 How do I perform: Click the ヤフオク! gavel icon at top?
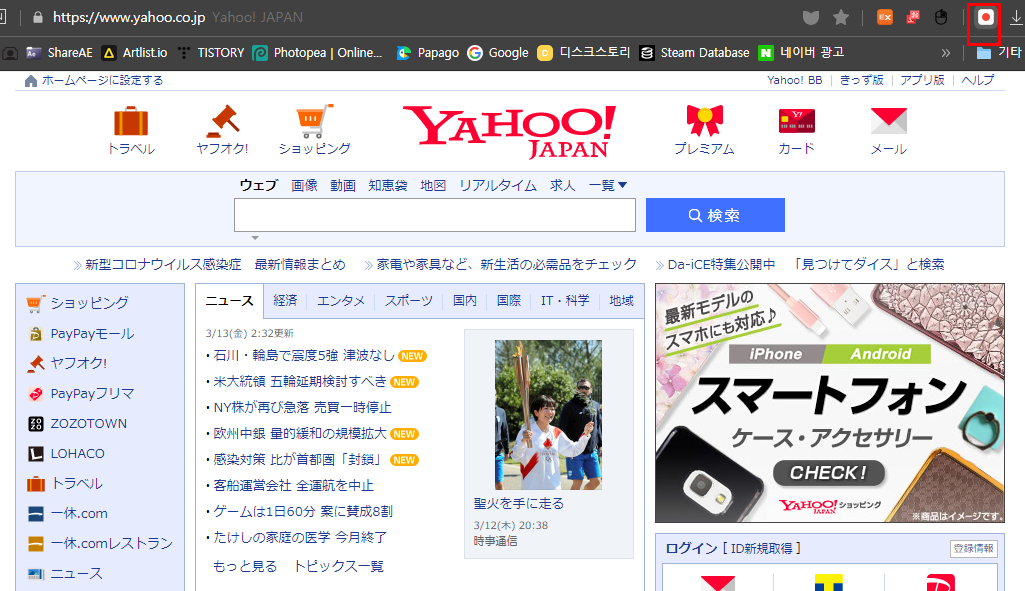tap(222, 121)
